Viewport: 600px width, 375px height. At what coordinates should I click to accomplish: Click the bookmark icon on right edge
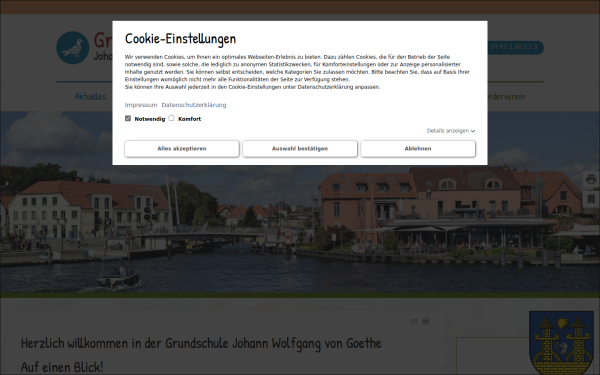point(591,199)
